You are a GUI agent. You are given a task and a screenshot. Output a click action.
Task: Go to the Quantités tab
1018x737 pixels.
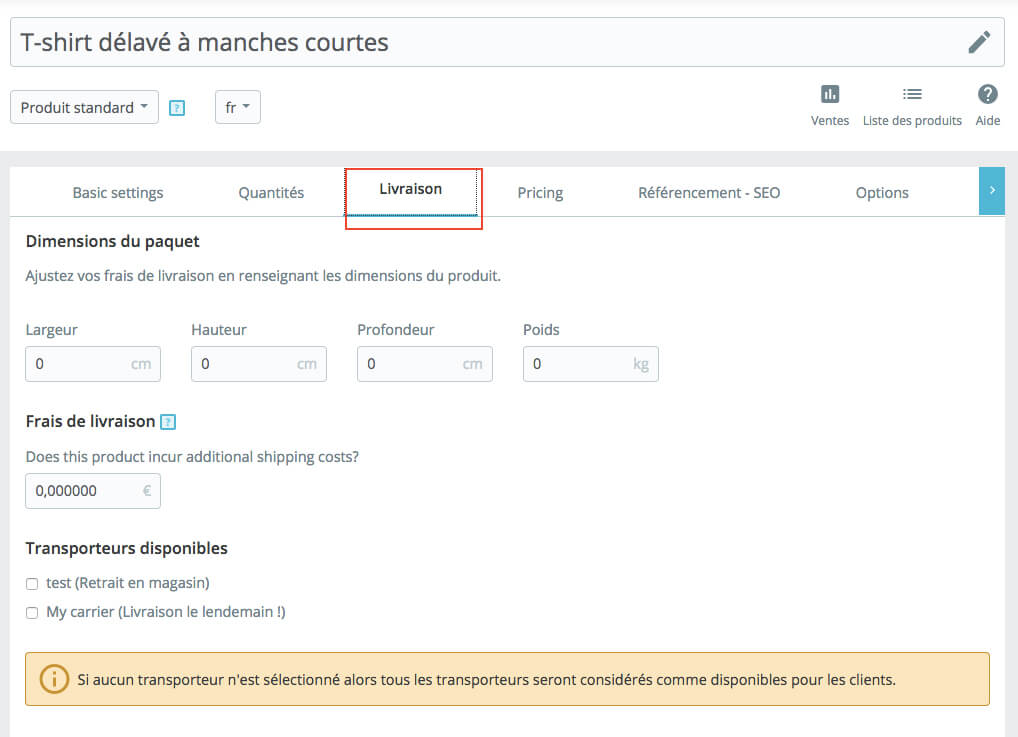(271, 193)
